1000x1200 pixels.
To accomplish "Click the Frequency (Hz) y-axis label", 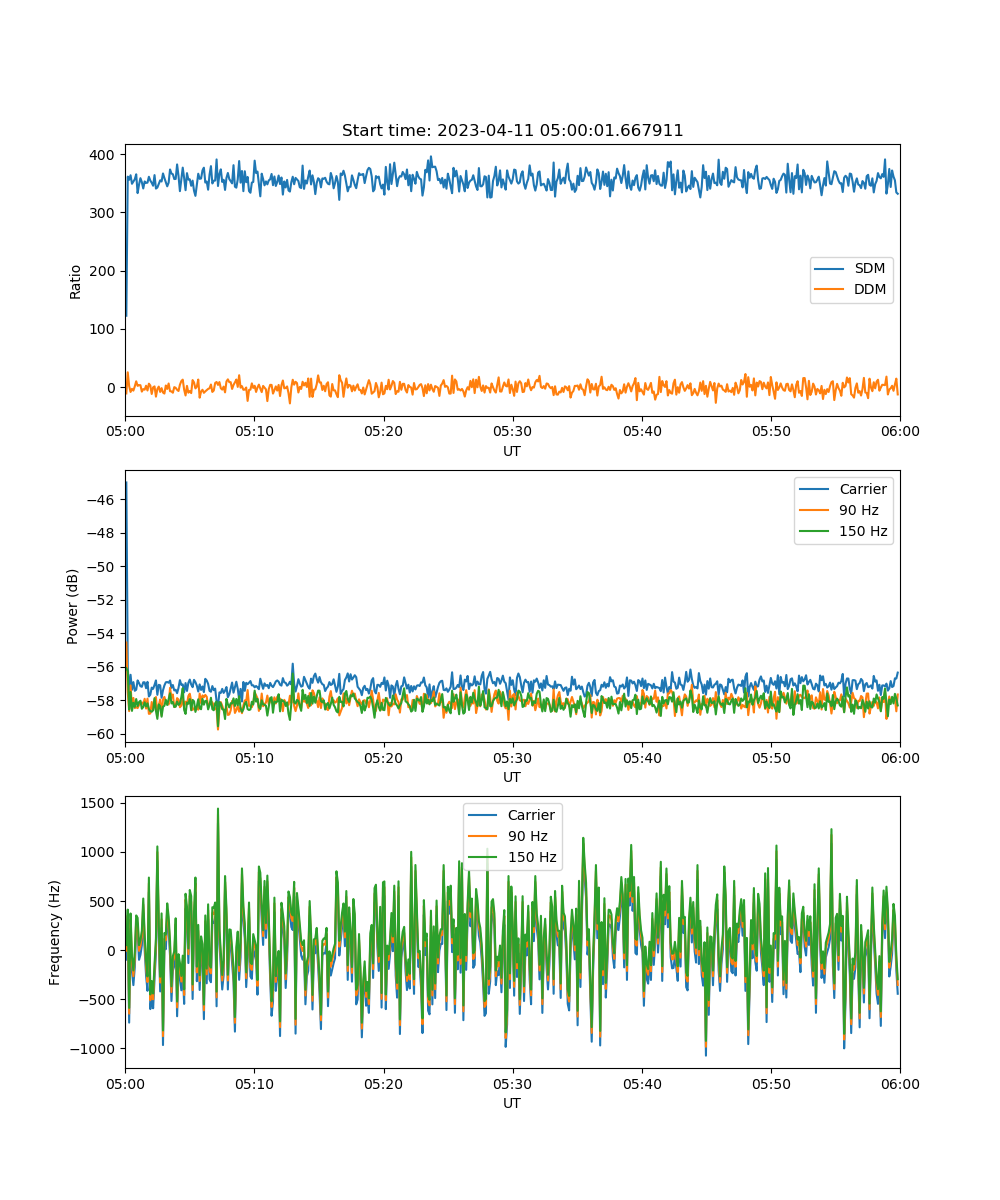I will point(56,932).
